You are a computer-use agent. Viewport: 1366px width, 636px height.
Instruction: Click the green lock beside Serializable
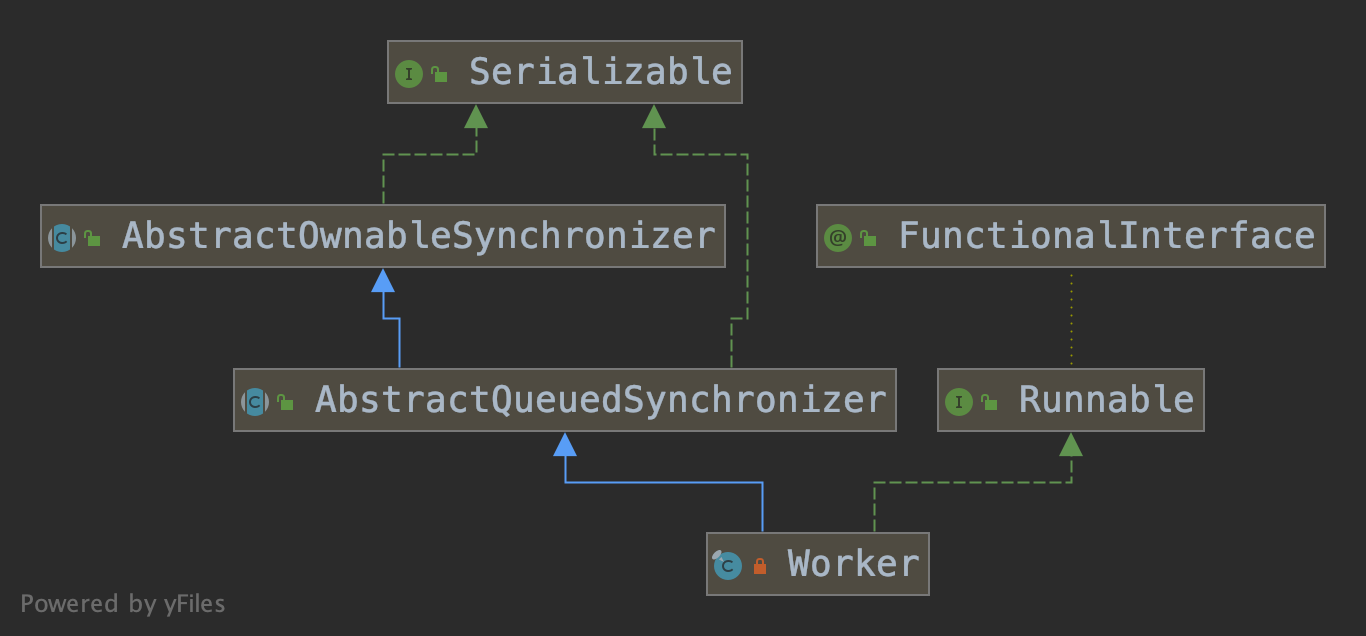439,74
